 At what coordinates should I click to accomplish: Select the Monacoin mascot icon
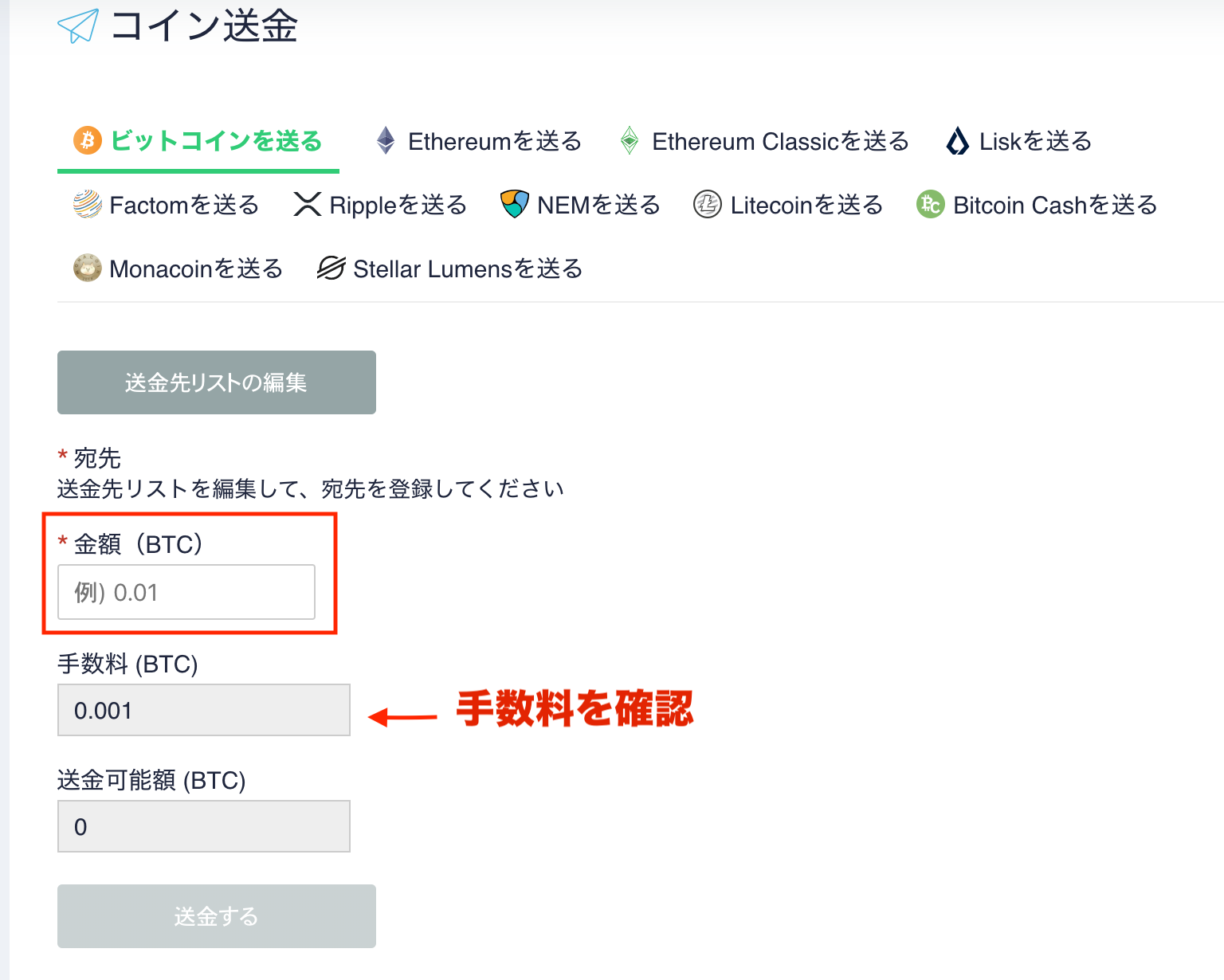tap(86, 269)
